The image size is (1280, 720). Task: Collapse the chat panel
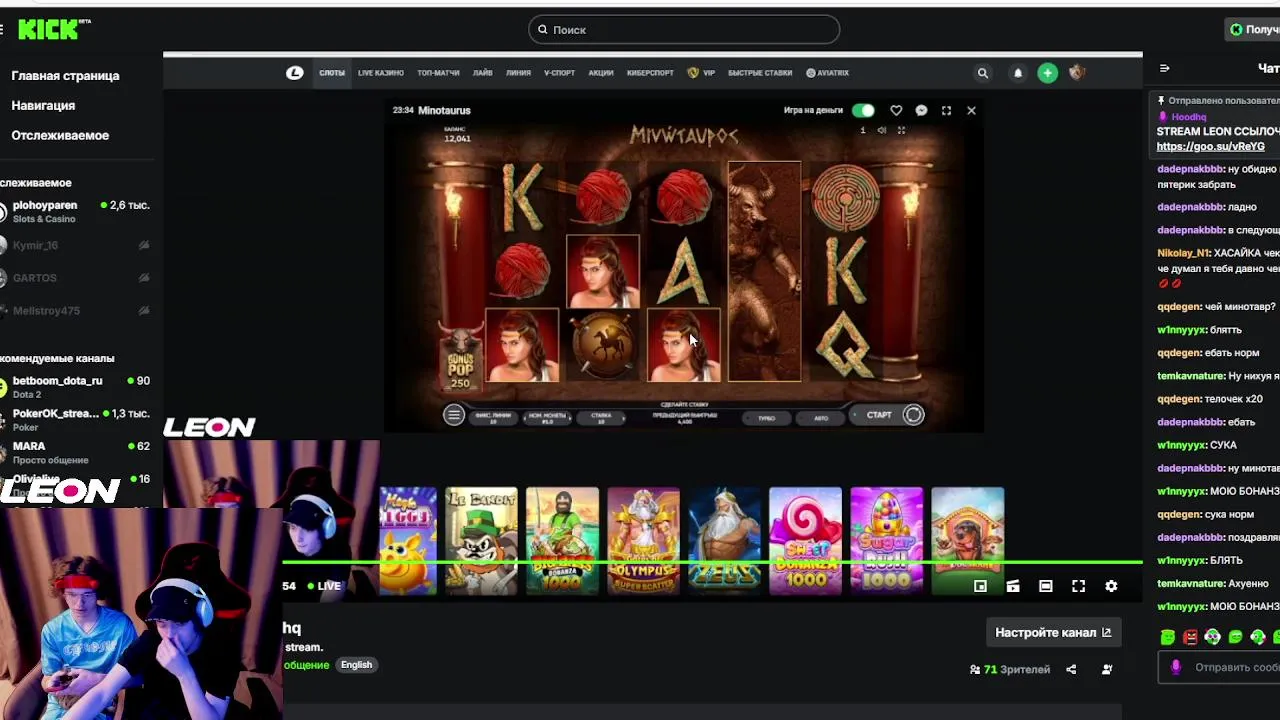pos(1164,68)
